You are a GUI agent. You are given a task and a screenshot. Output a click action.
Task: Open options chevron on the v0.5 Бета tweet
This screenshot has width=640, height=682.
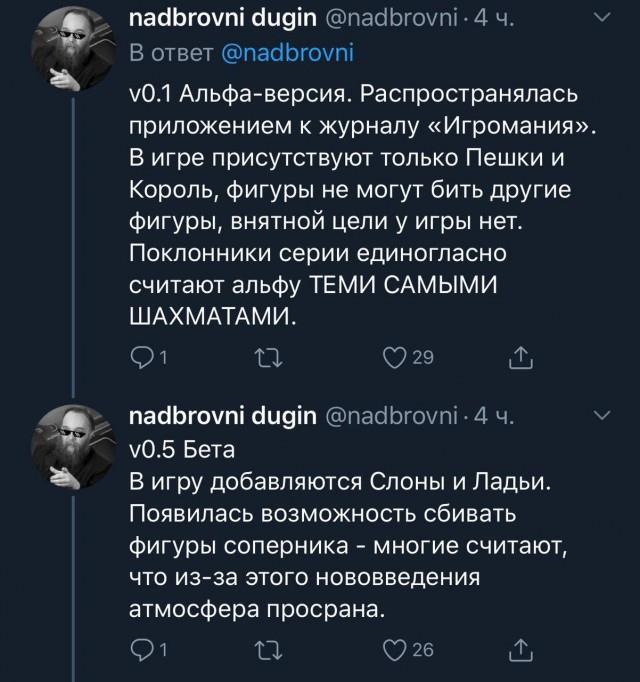click(x=603, y=413)
